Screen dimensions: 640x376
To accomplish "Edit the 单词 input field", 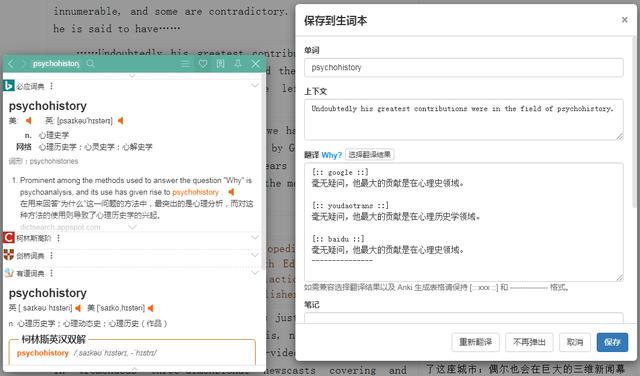I will (464, 67).
